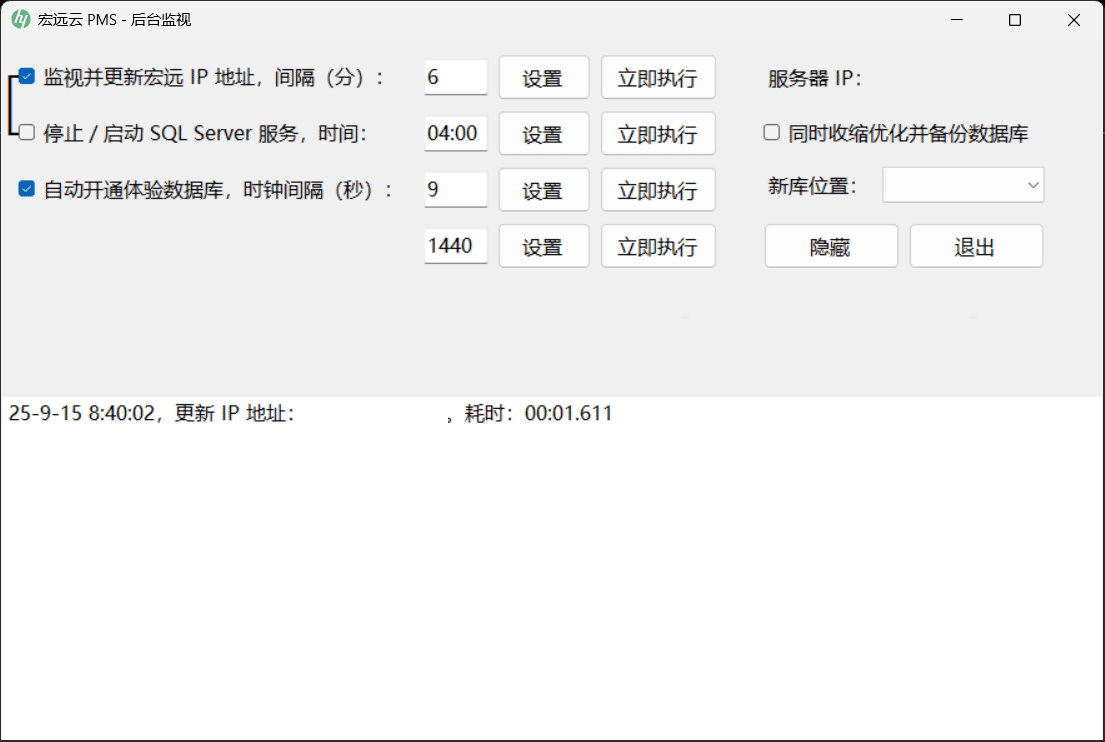Close the 宏远云 PMS window

[x=1073, y=20]
